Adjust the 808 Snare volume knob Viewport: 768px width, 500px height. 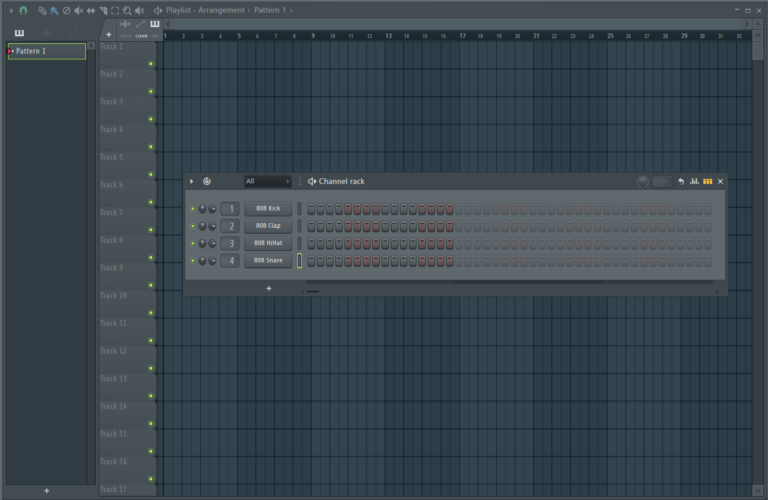click(212, 261)
